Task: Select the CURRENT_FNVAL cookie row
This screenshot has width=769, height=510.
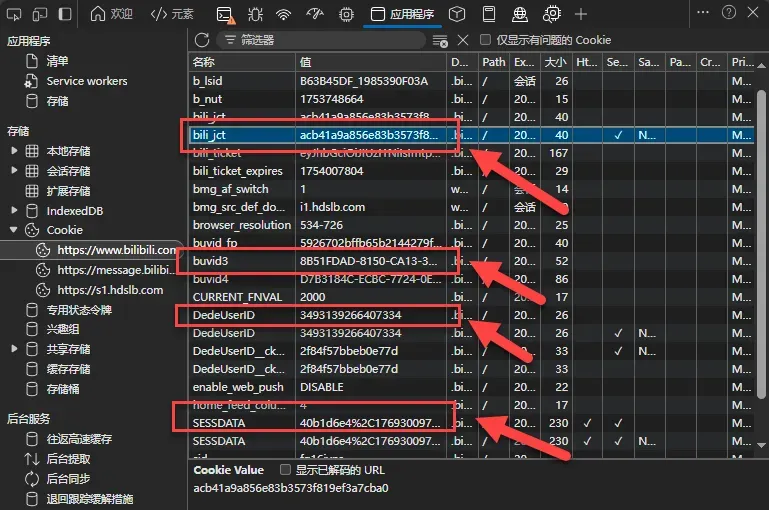Action: click(471, 297)
